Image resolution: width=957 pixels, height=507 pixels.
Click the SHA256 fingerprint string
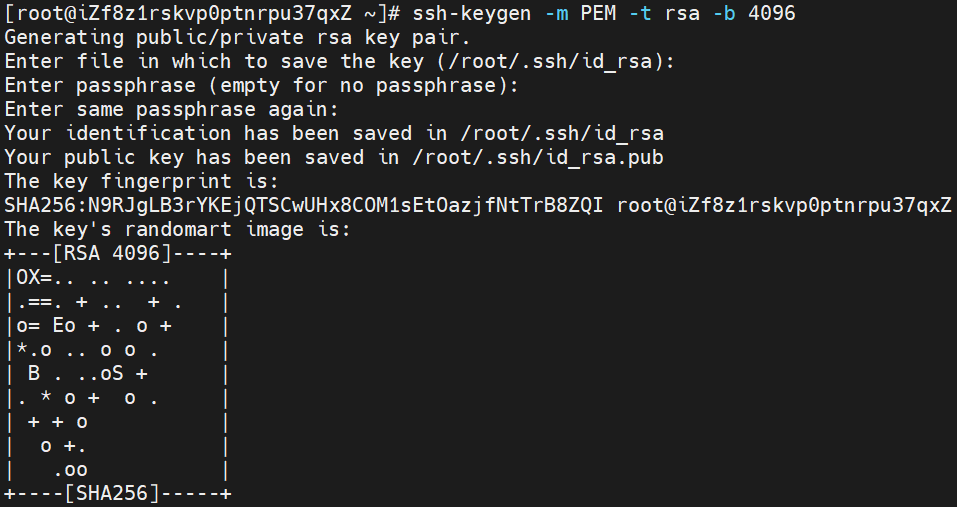303,206
